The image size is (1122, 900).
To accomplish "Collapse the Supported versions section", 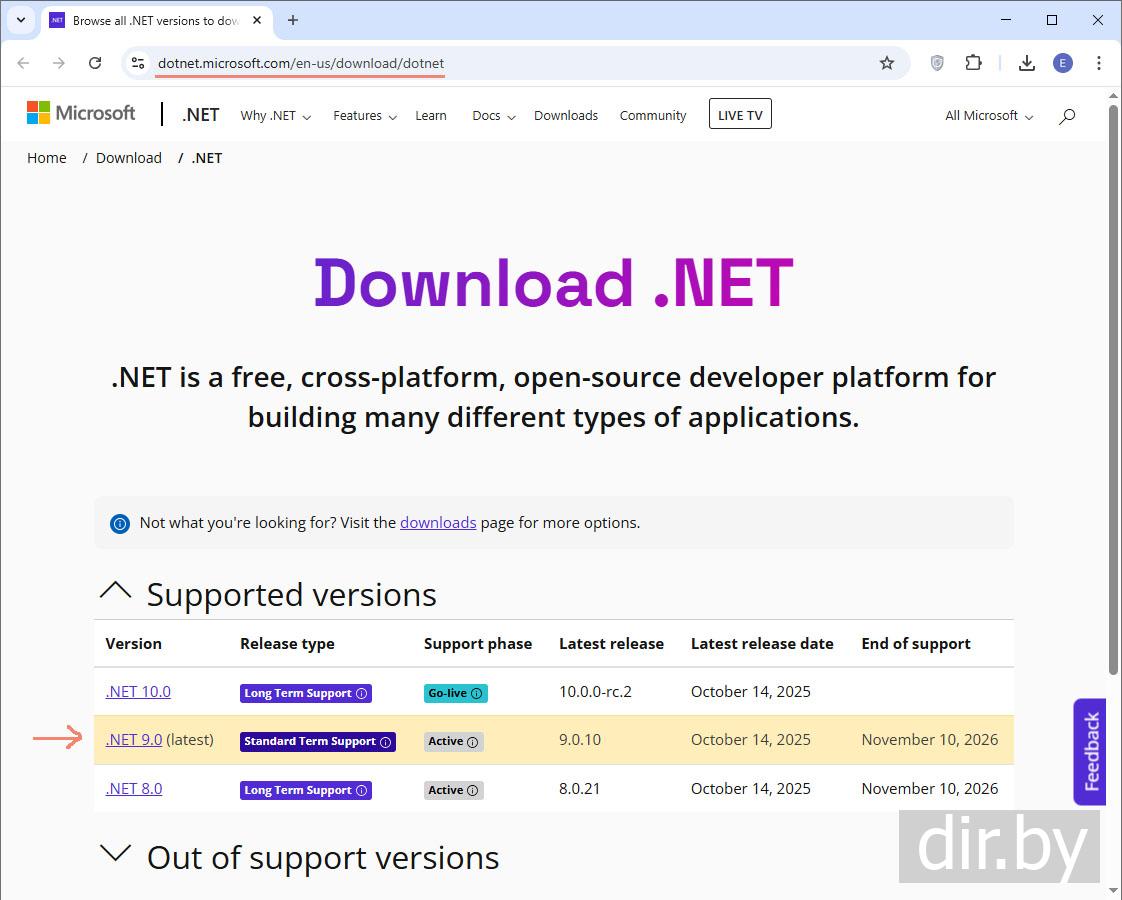I will click(116, 593).
